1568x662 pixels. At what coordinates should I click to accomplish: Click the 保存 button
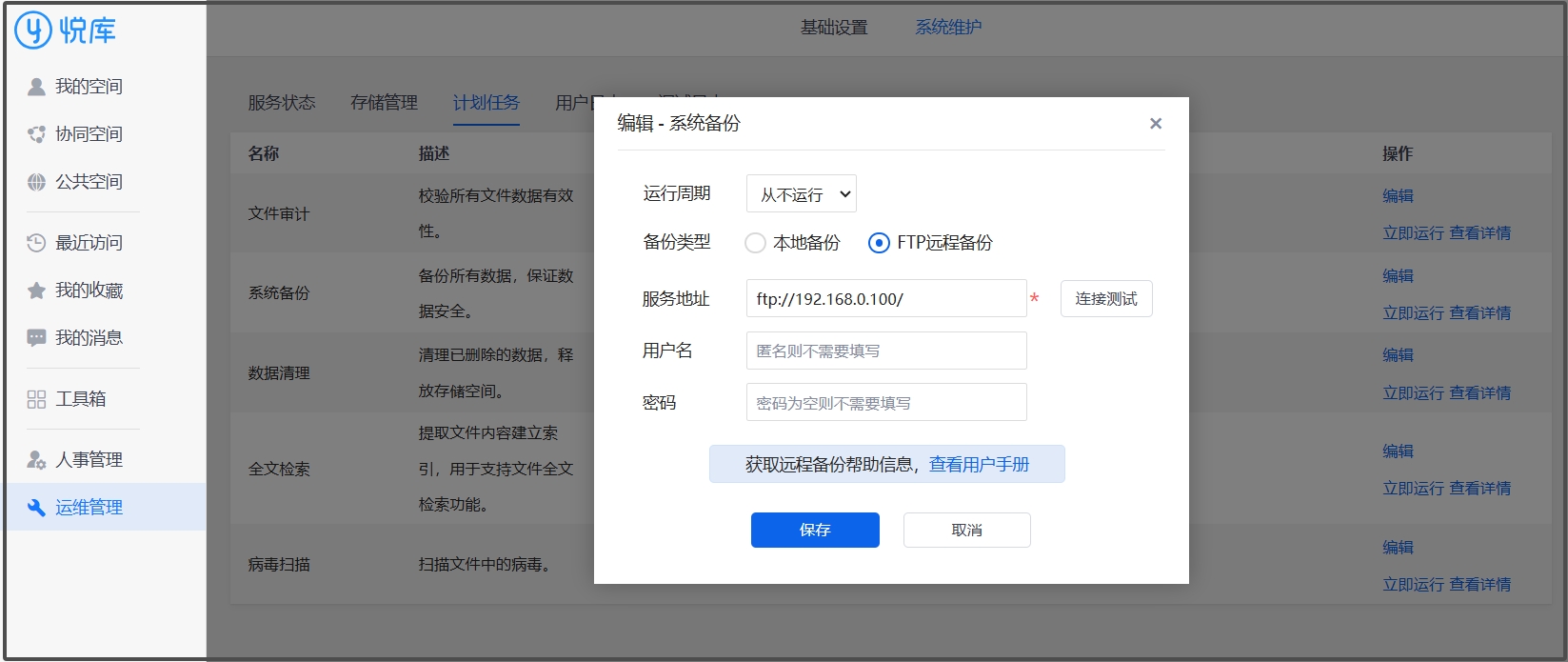point(815,531)
